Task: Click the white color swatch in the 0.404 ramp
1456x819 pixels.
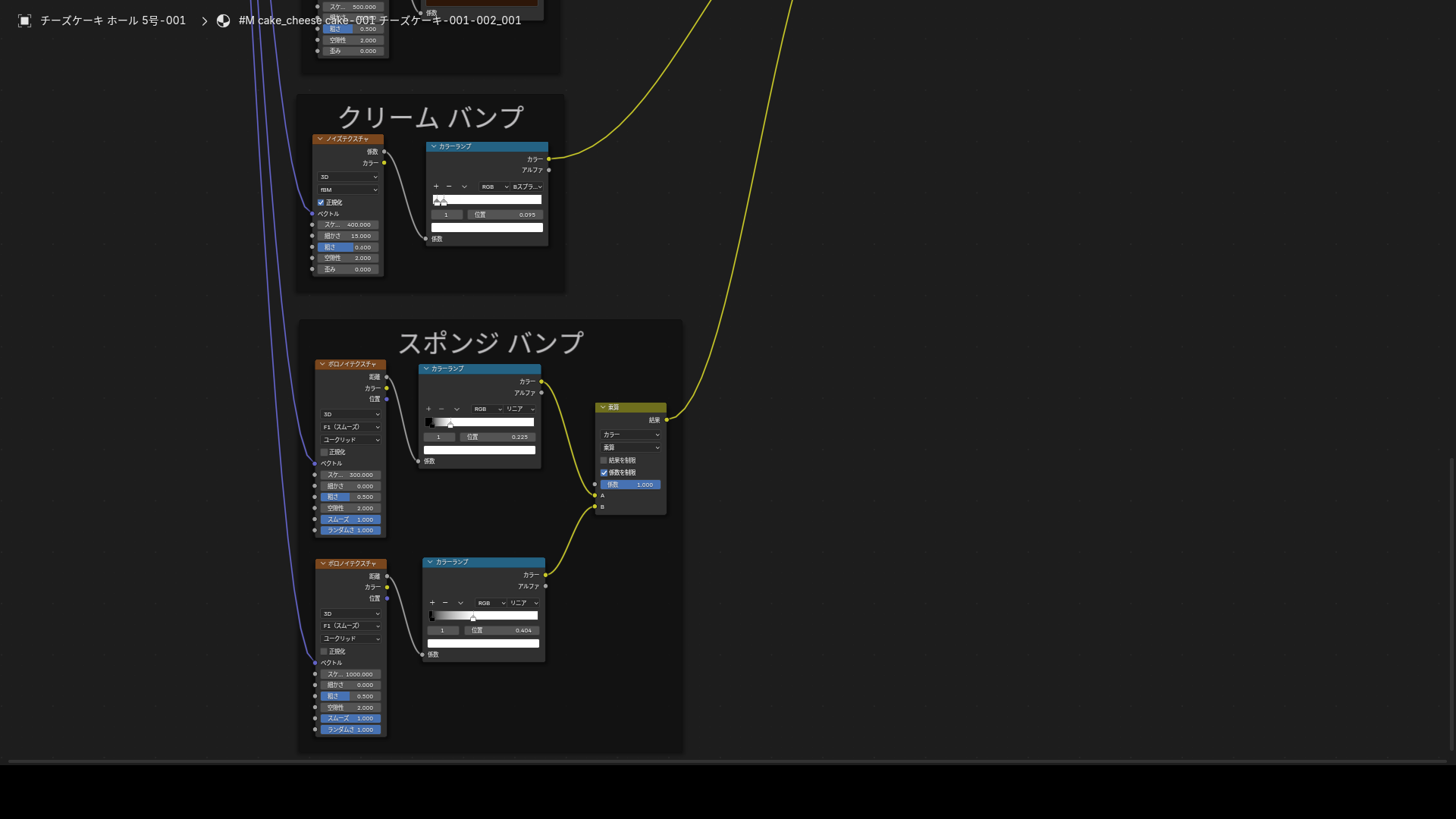Action: pos(483,643)
